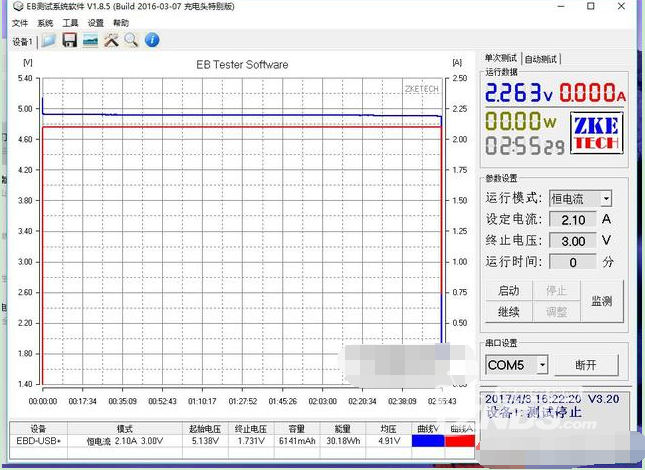This screenshot has width=645, height=470.
Task: Save data with the floppy disk icon
Action: point(70,40)
